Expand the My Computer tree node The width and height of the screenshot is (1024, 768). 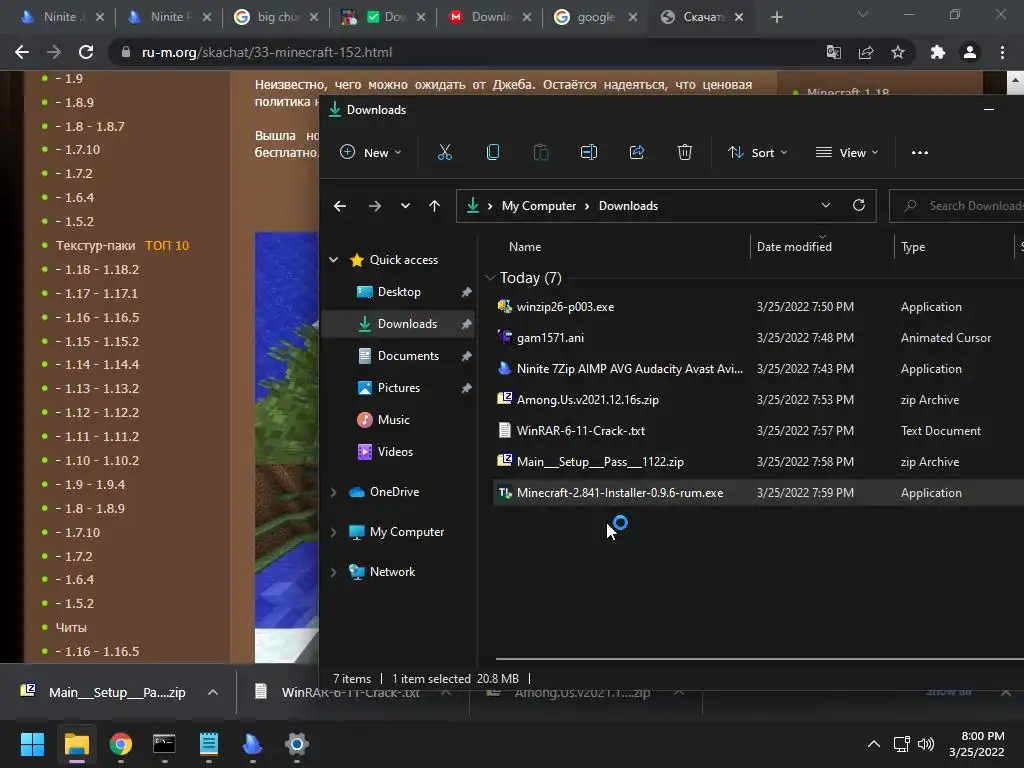pos(334,532)
